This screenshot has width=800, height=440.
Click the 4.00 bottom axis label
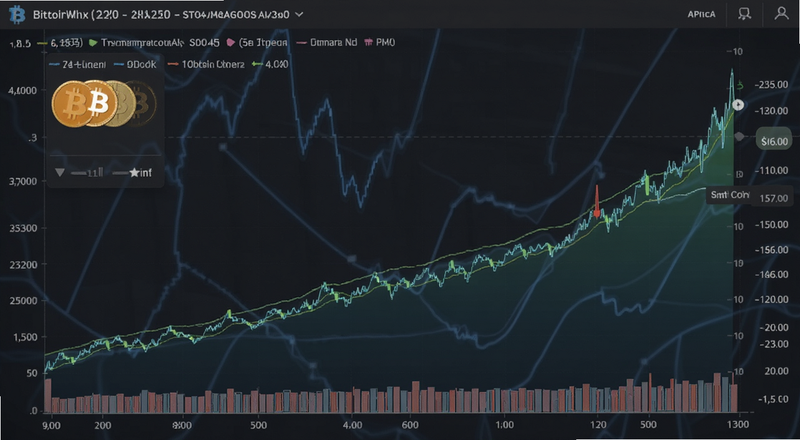pos(353,425)
